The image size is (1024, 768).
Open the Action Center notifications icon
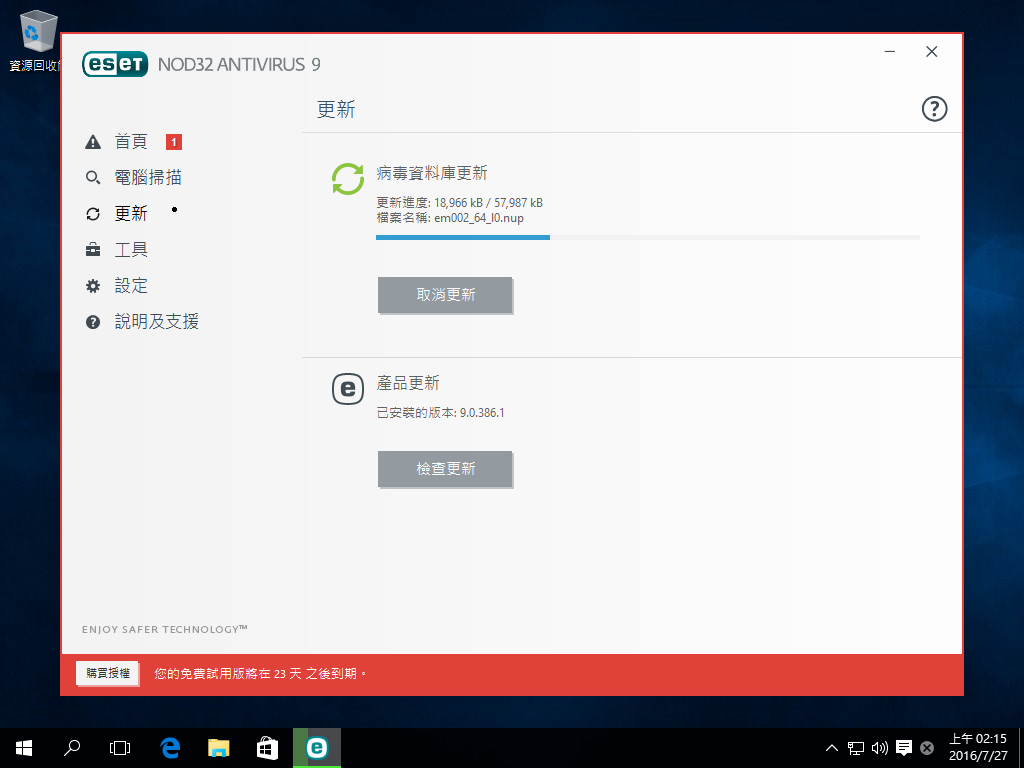(904, 748)
